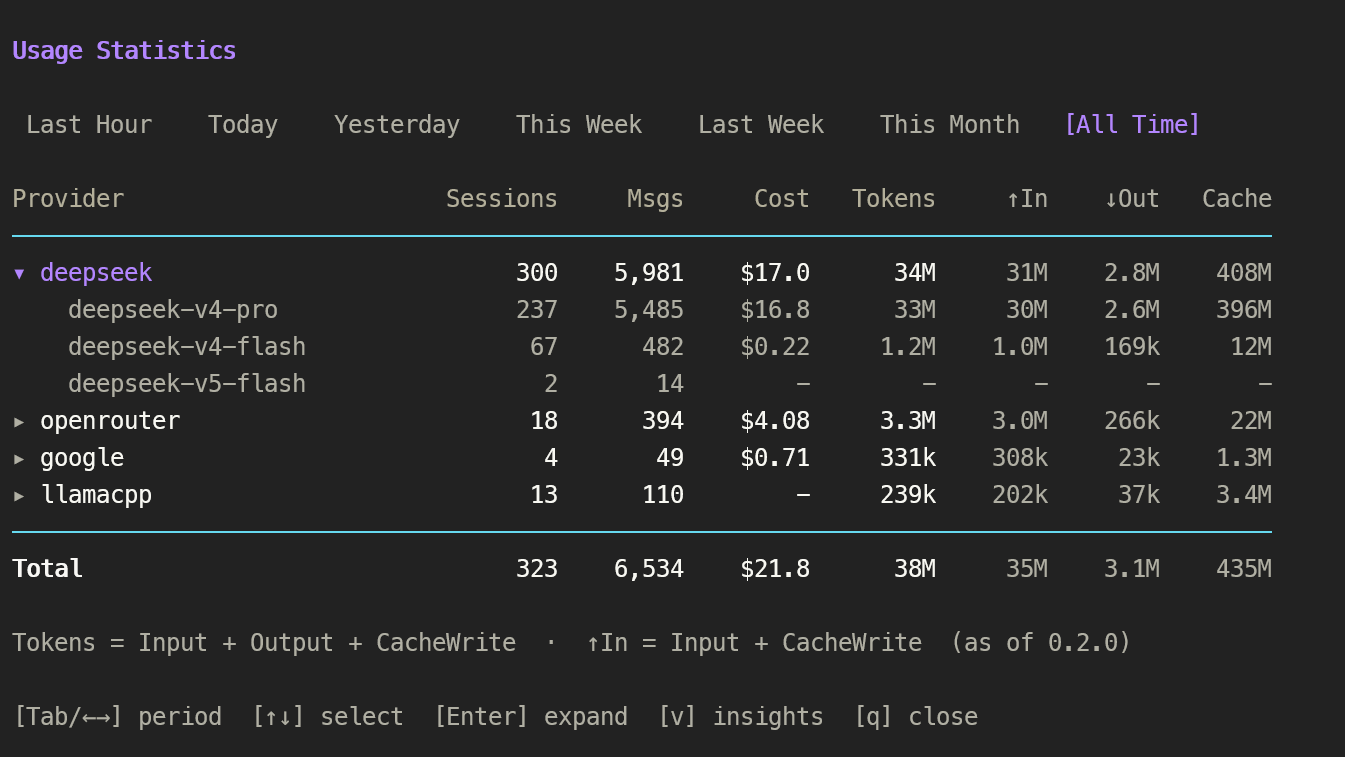Click the llamacpp provider name

click(x=96, y=495)
